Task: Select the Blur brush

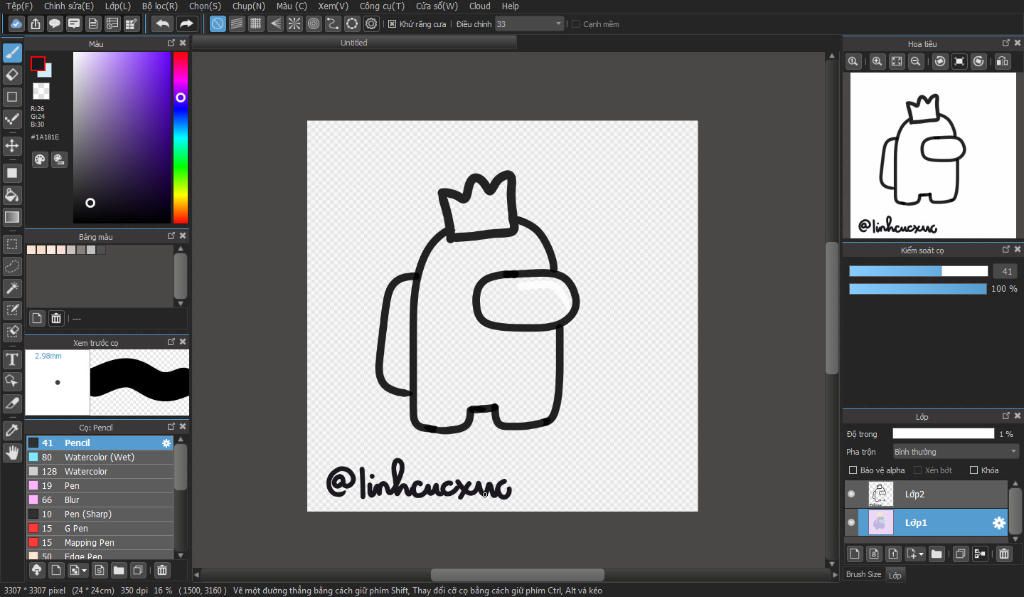Action: [x=100, y=500]
